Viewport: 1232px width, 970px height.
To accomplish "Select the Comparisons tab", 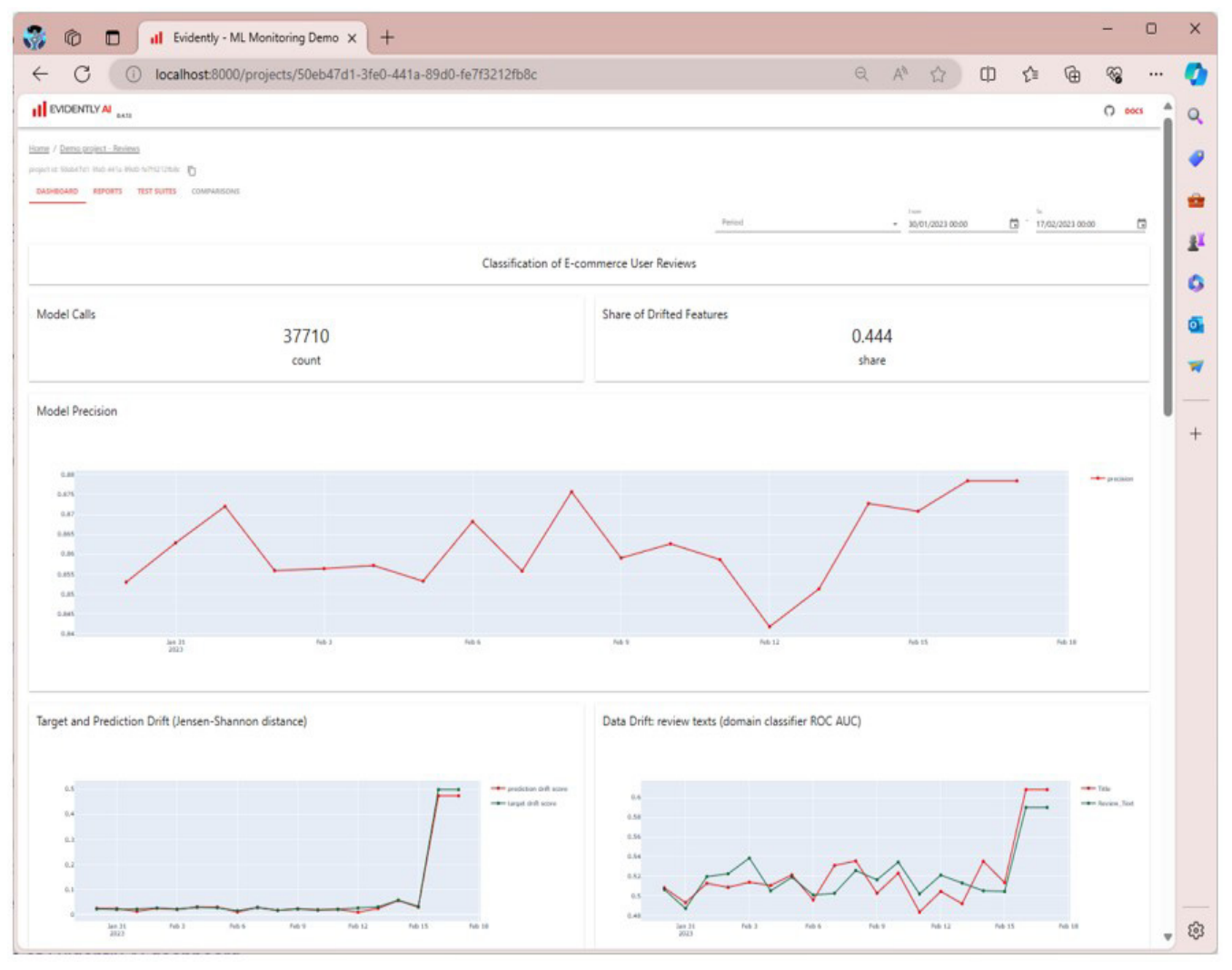I will 215,192.
